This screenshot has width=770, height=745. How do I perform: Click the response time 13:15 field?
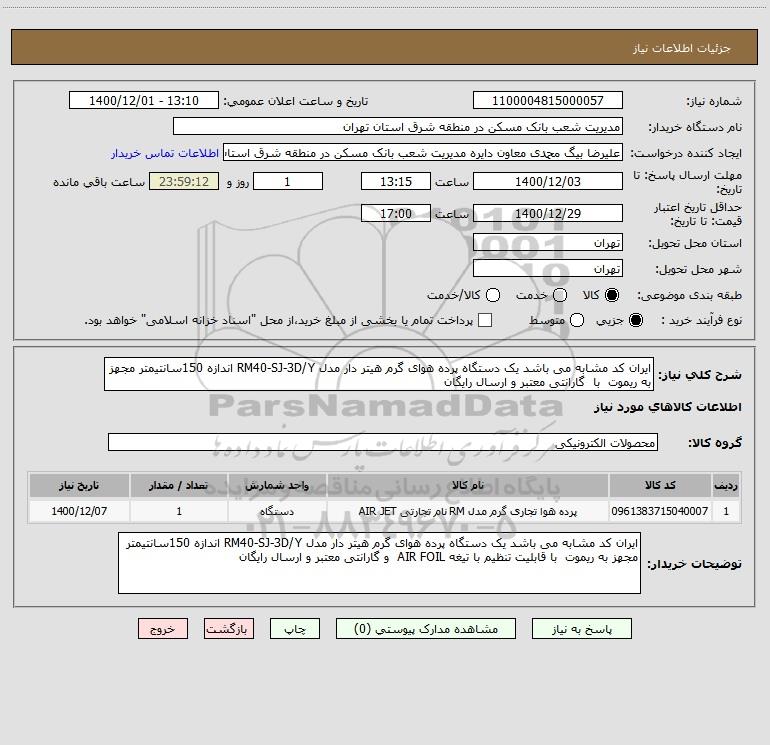[396, 182]
